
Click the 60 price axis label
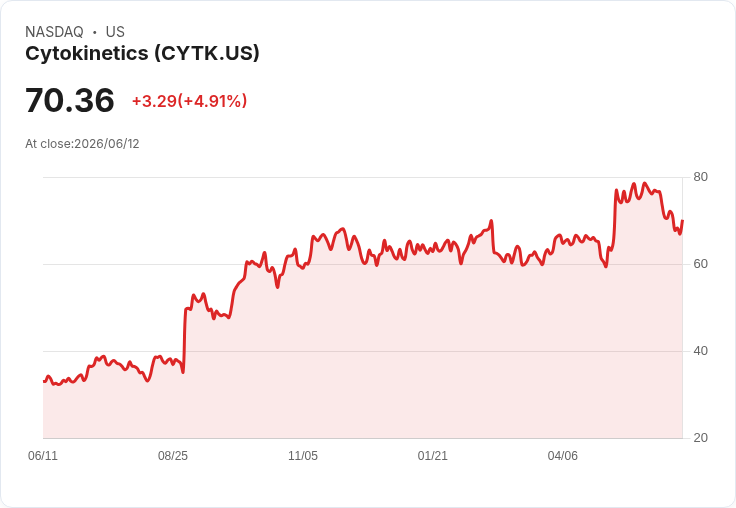(700, 264)
